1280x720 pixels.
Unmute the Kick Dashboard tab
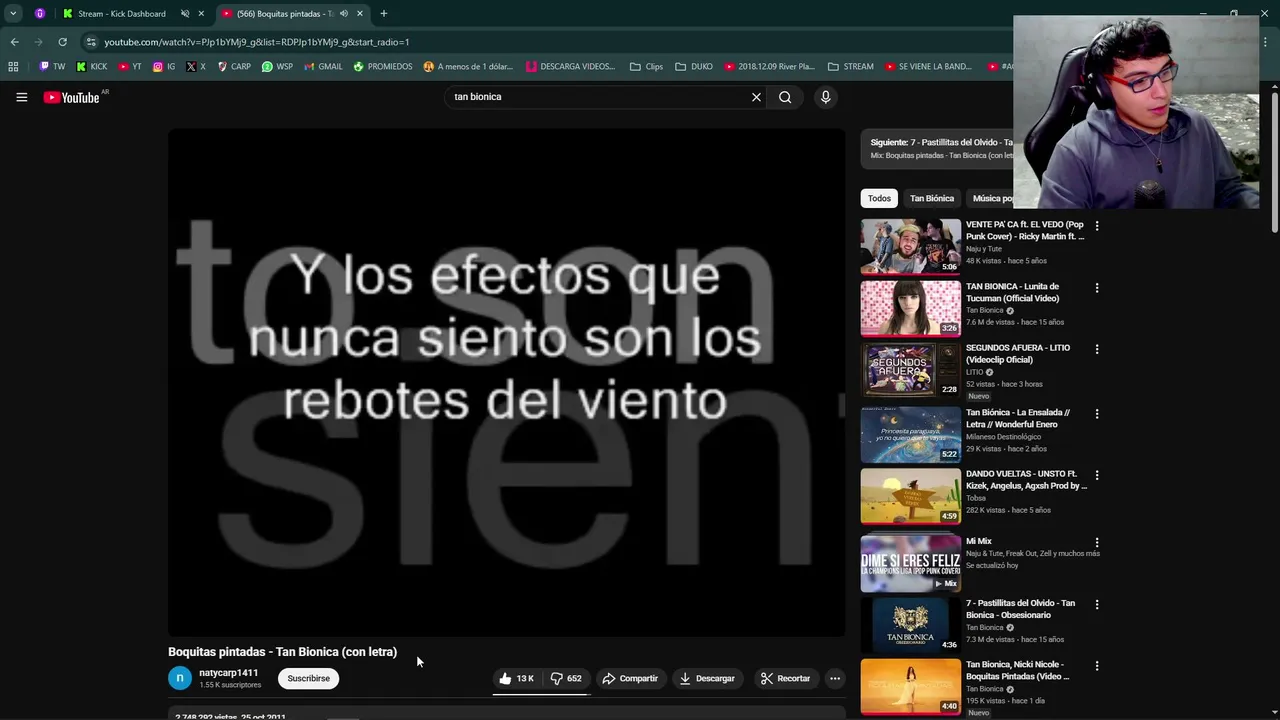185,14
